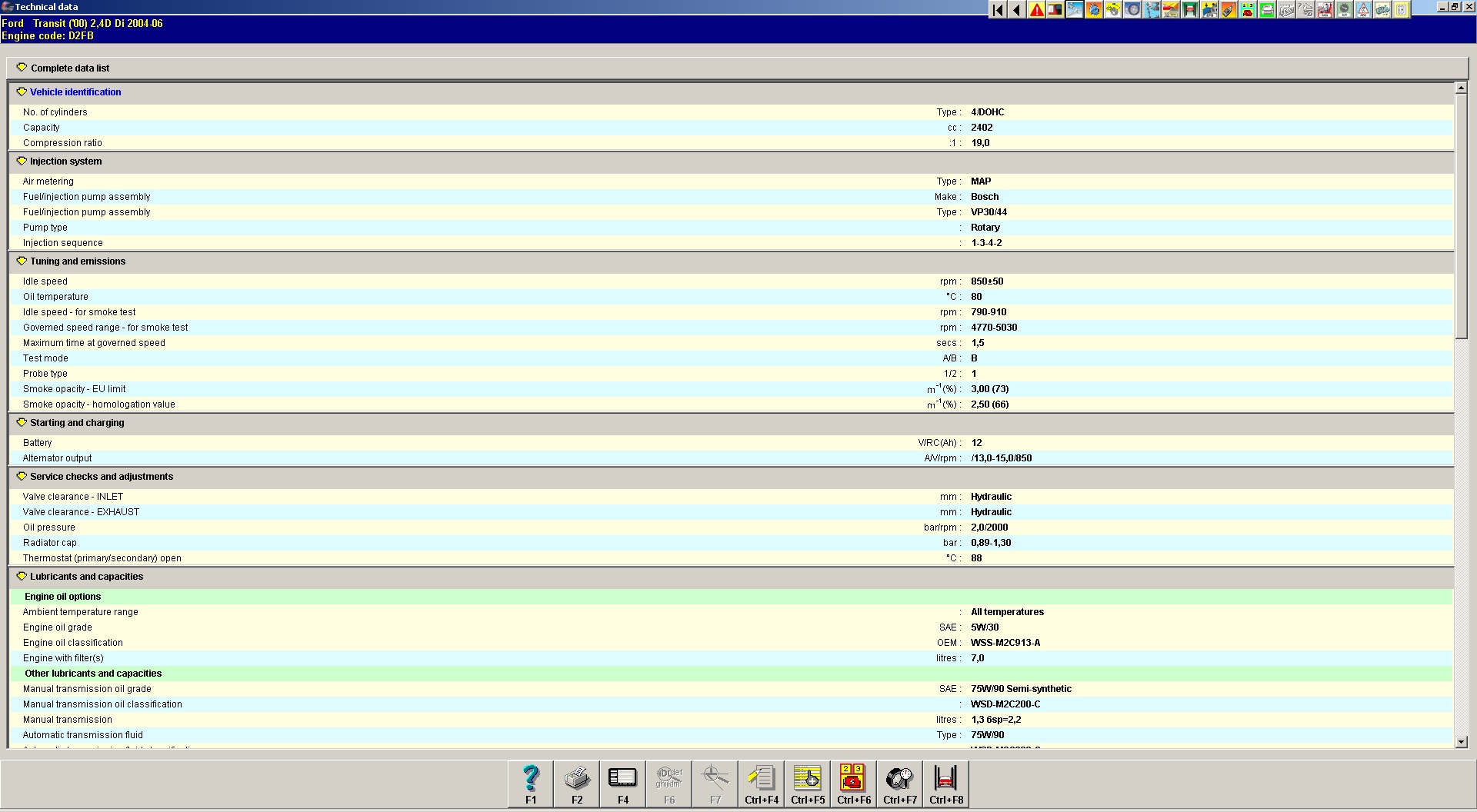Click the F1 help question mark button
The height and width of the screenshot is (812, 1477).
531,784
